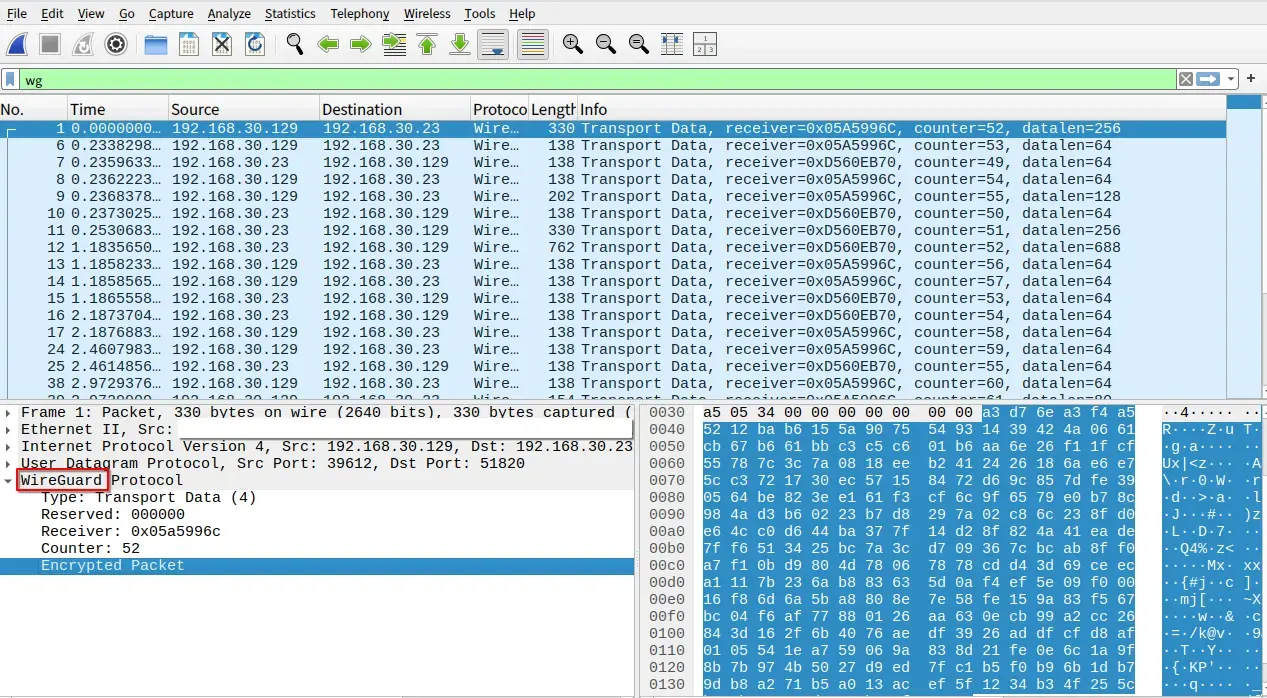This screenshot has height=698, width=1267.
Task: Select the Type: Transport Data (4) field
Action: click(x=317, y=497)
